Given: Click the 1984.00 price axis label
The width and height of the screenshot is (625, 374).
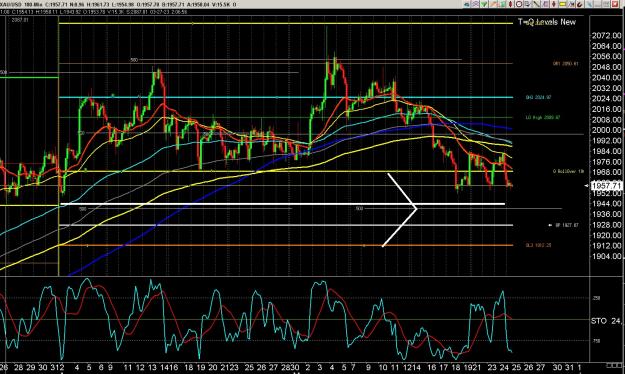Looking at the screenshot, I should click(607, 151).
